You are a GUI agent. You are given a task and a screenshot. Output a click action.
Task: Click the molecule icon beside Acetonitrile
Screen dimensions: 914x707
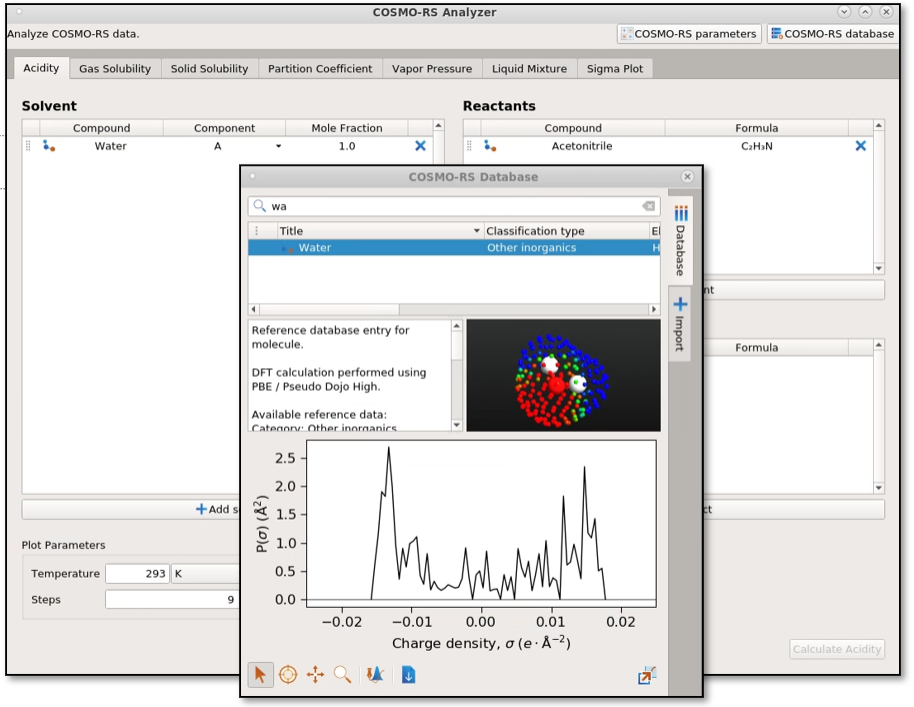tap(490, 146)
